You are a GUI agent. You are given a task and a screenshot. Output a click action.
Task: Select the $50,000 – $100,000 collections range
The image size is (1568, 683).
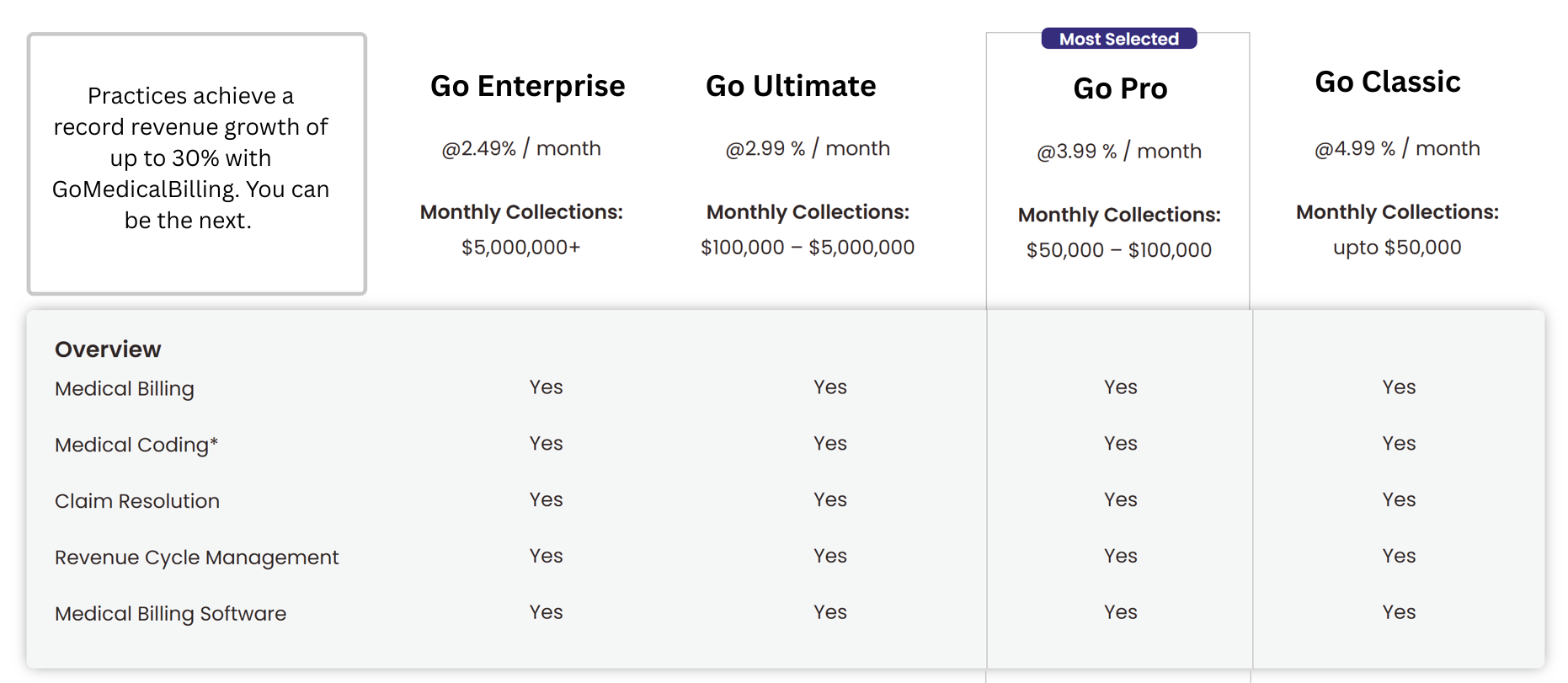point(1118,250)
